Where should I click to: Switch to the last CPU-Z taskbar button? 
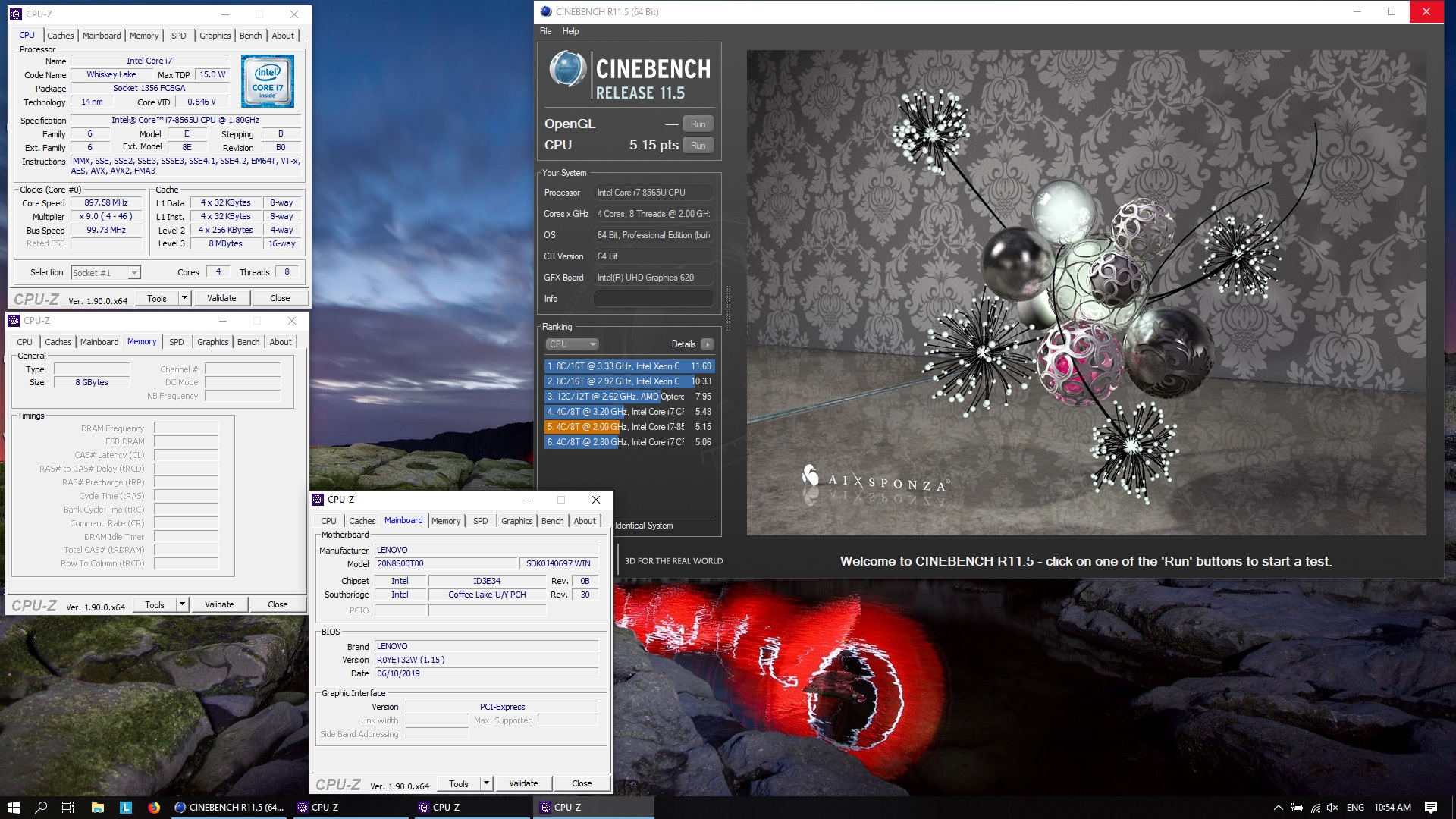pyautogui.click(x=594, y=808)
